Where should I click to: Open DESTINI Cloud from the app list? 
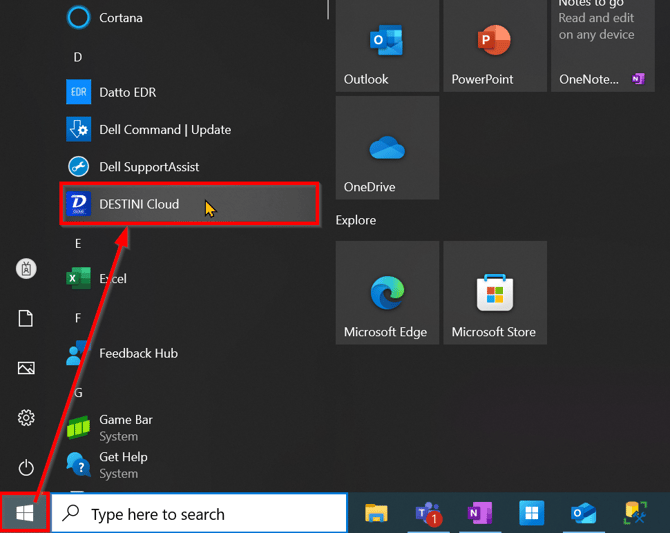(139, 204)
